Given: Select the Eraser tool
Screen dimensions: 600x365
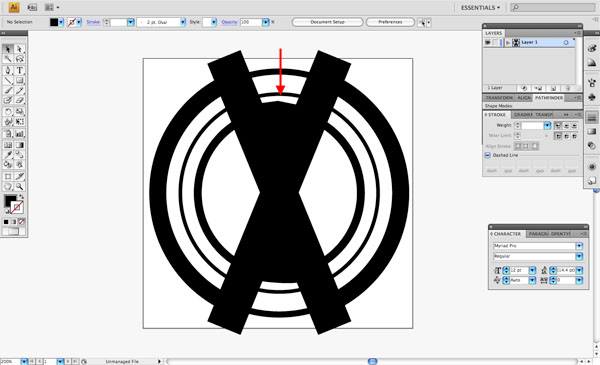Looking at the screenshot, I should [20, 100].
